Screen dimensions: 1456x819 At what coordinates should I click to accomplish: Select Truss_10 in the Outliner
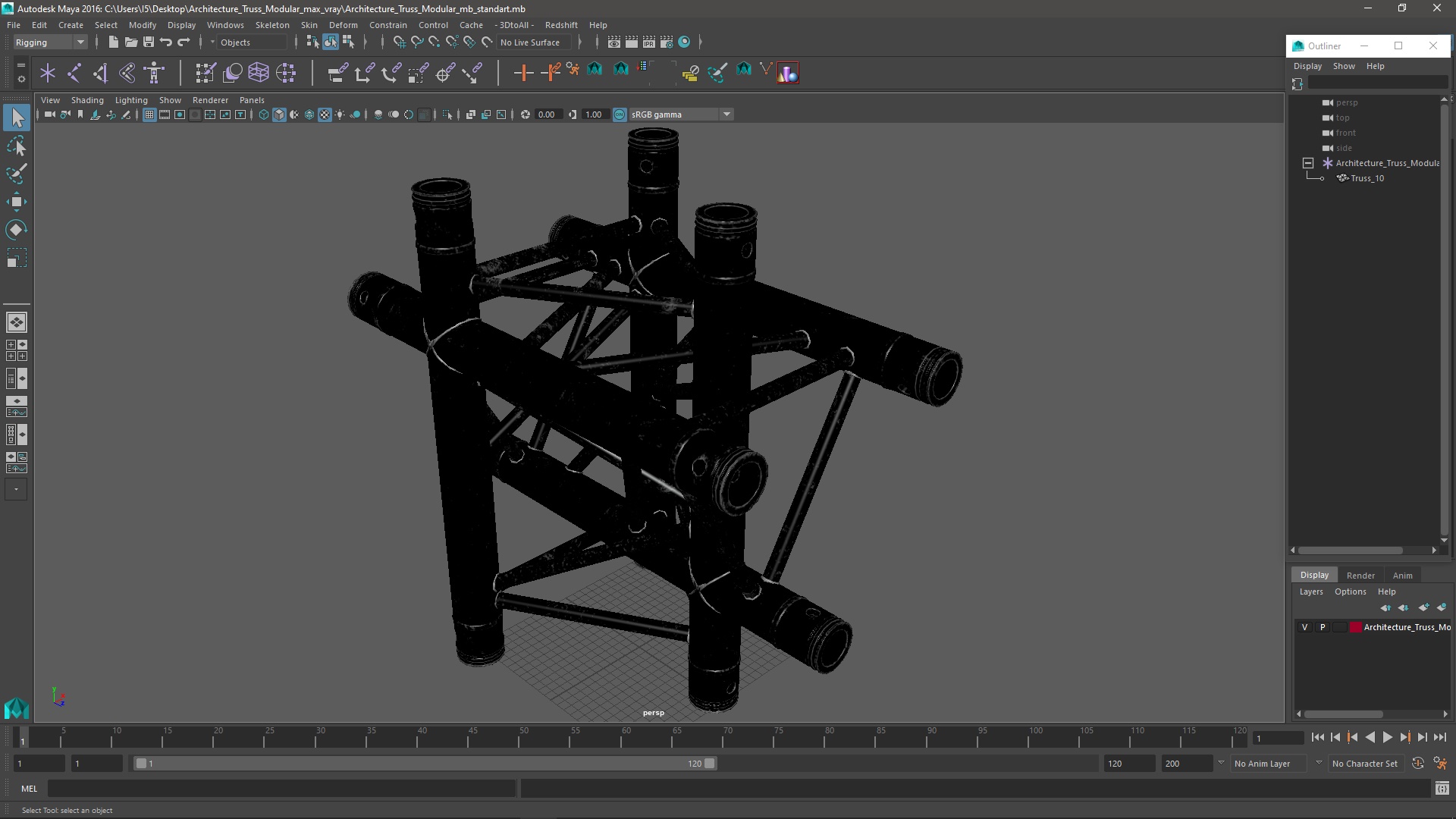[x=1367, y=178]
